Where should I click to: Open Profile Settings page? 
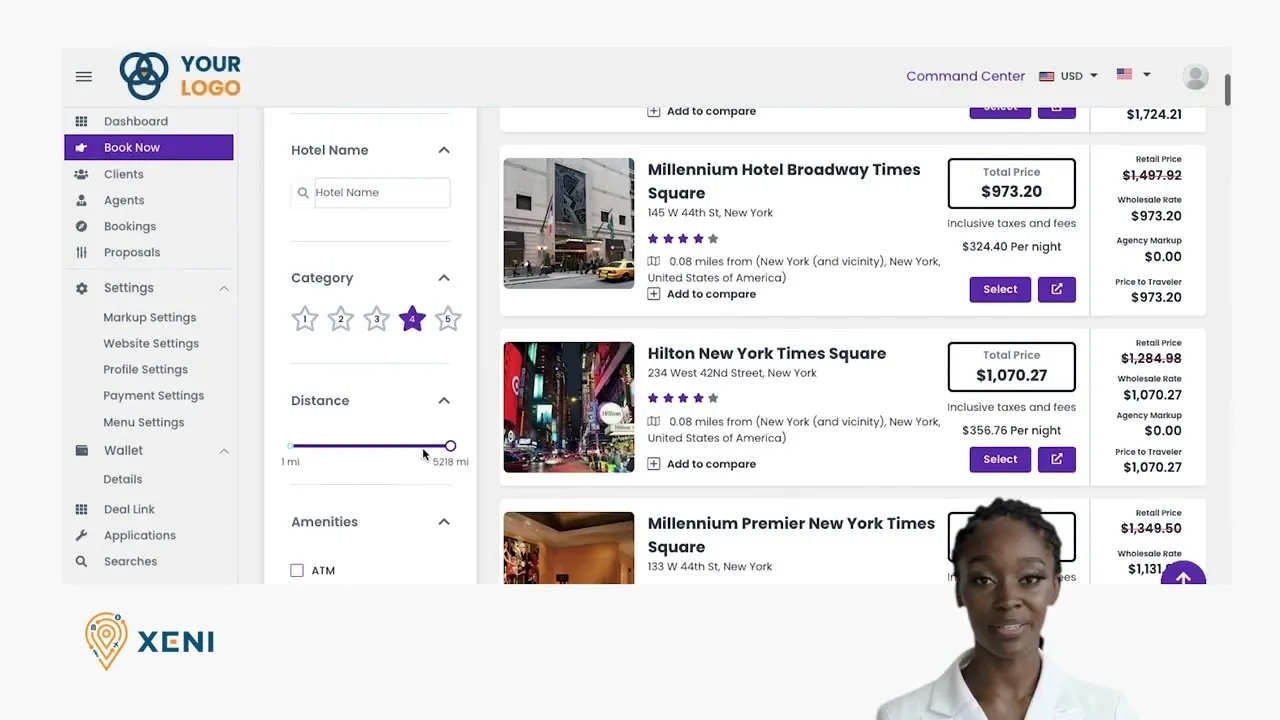[146, 369]
